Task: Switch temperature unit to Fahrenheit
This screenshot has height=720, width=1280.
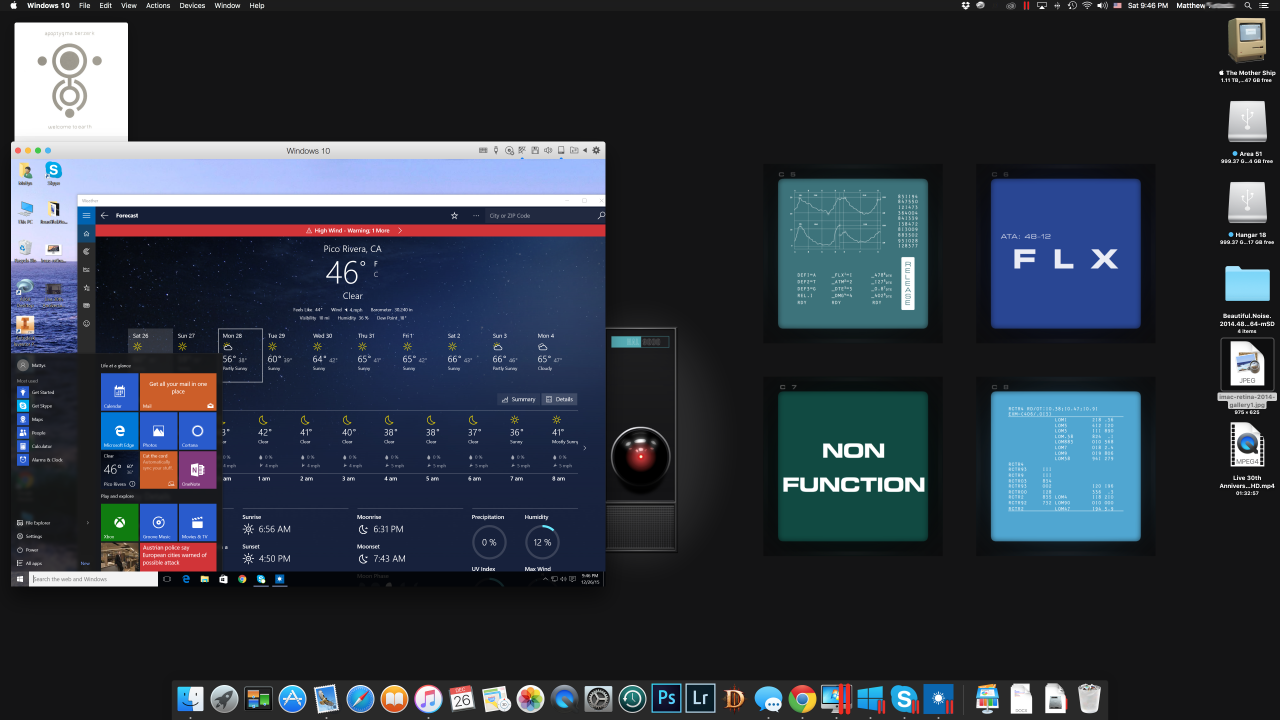Action: pos(375,264)
